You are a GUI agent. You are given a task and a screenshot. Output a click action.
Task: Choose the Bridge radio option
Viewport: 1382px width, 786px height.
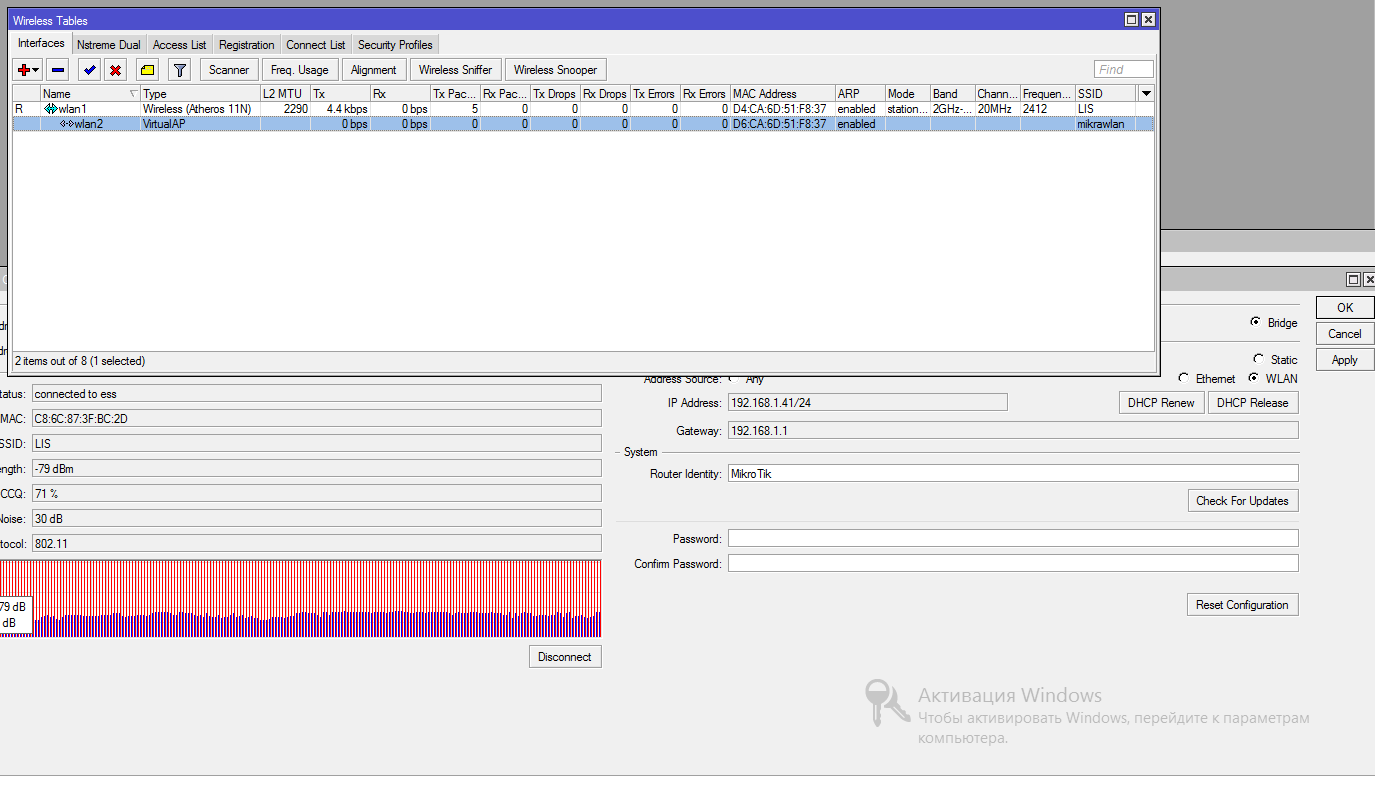click(x=1255, y=323)
